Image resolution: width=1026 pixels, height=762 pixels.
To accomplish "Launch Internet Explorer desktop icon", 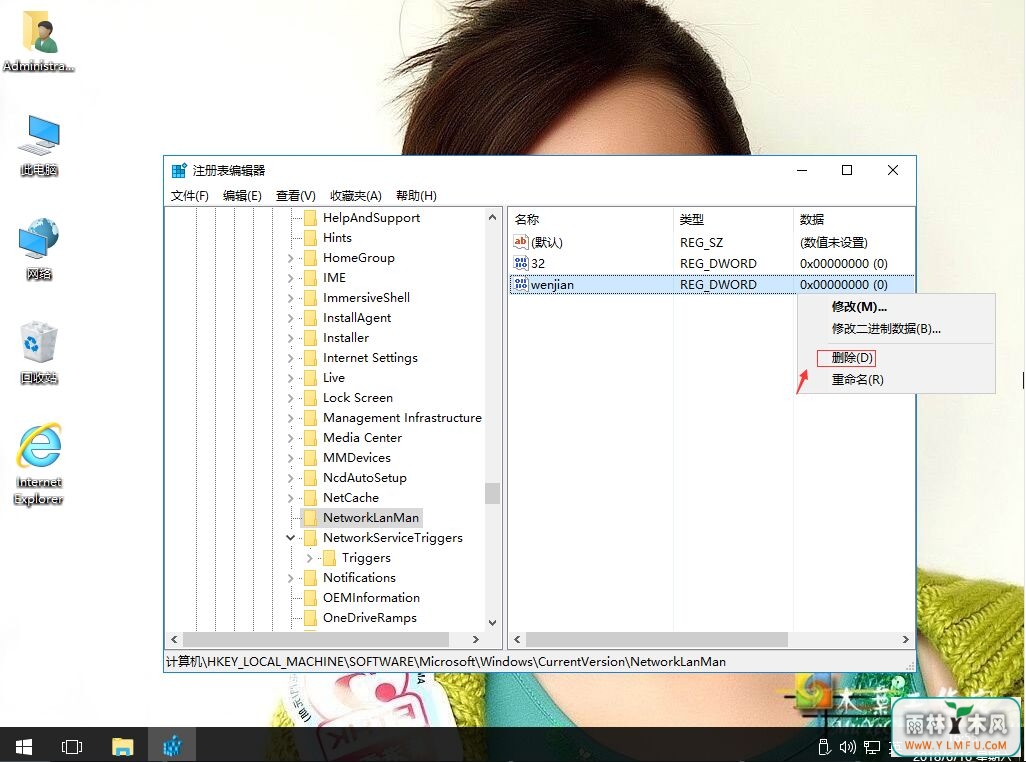I will (39, 464).
